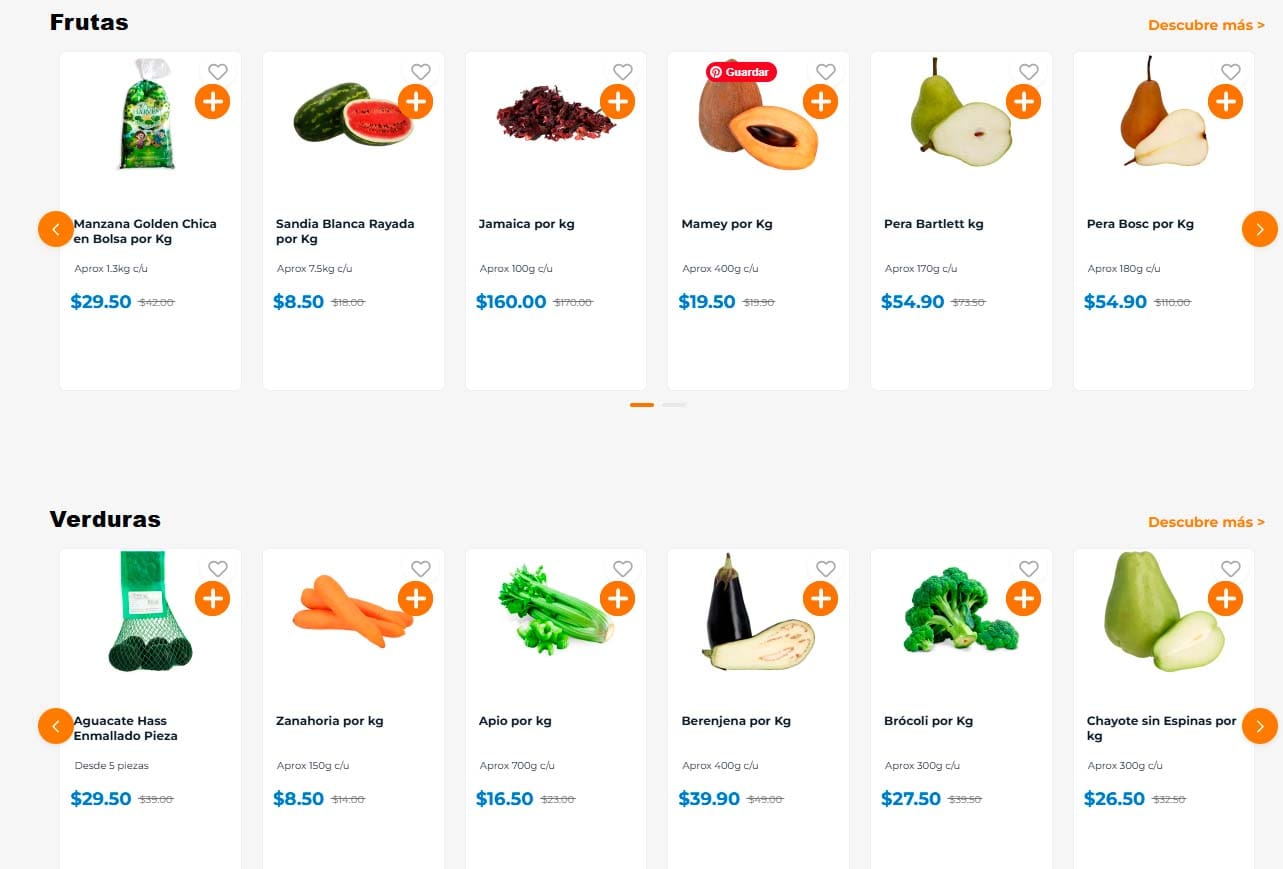Add Zanahoria por kg to cart
Image resolution: width=1283 pixels, height=869 pixels.
pos(415,598)
